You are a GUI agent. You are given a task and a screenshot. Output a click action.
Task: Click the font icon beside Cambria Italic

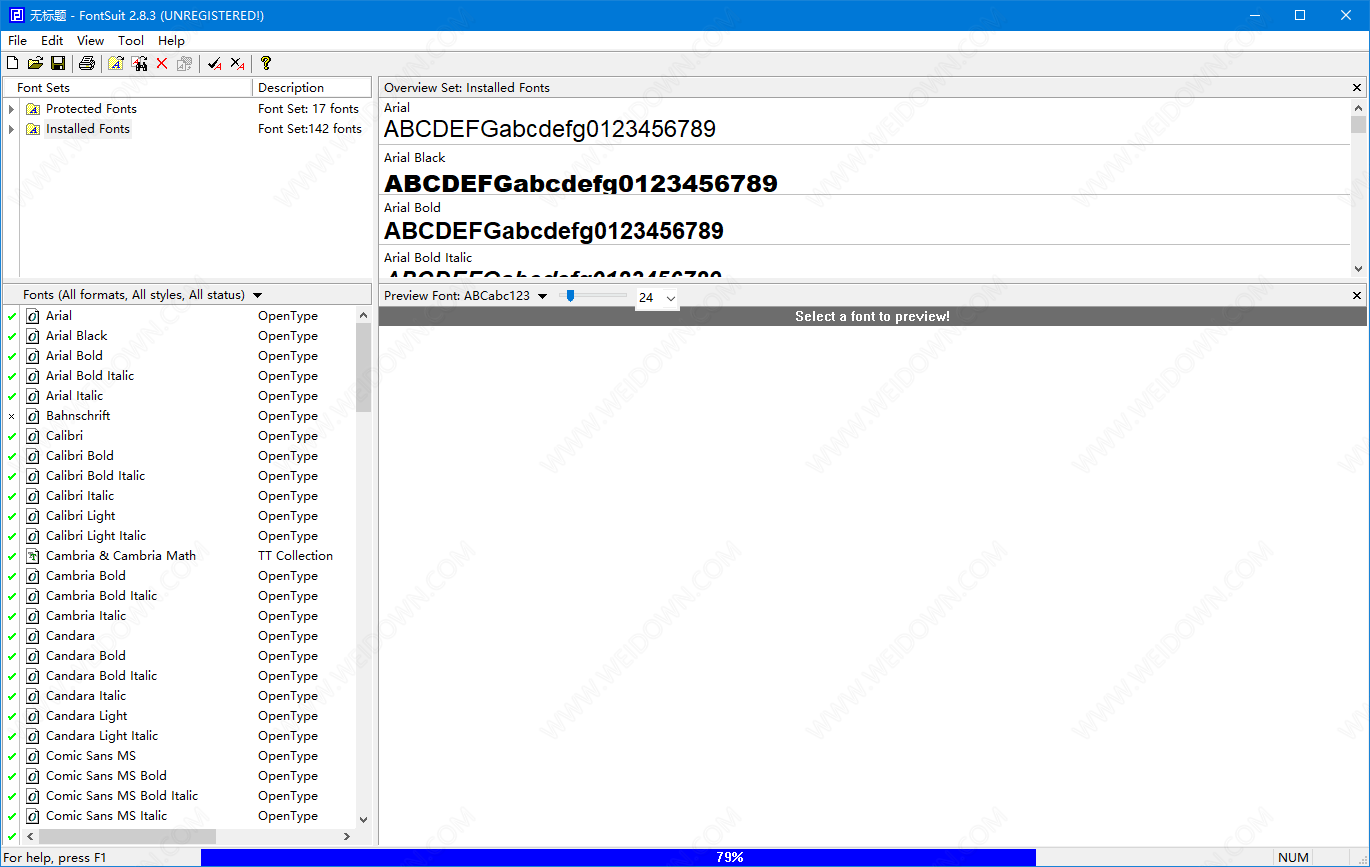coord(33,616)
